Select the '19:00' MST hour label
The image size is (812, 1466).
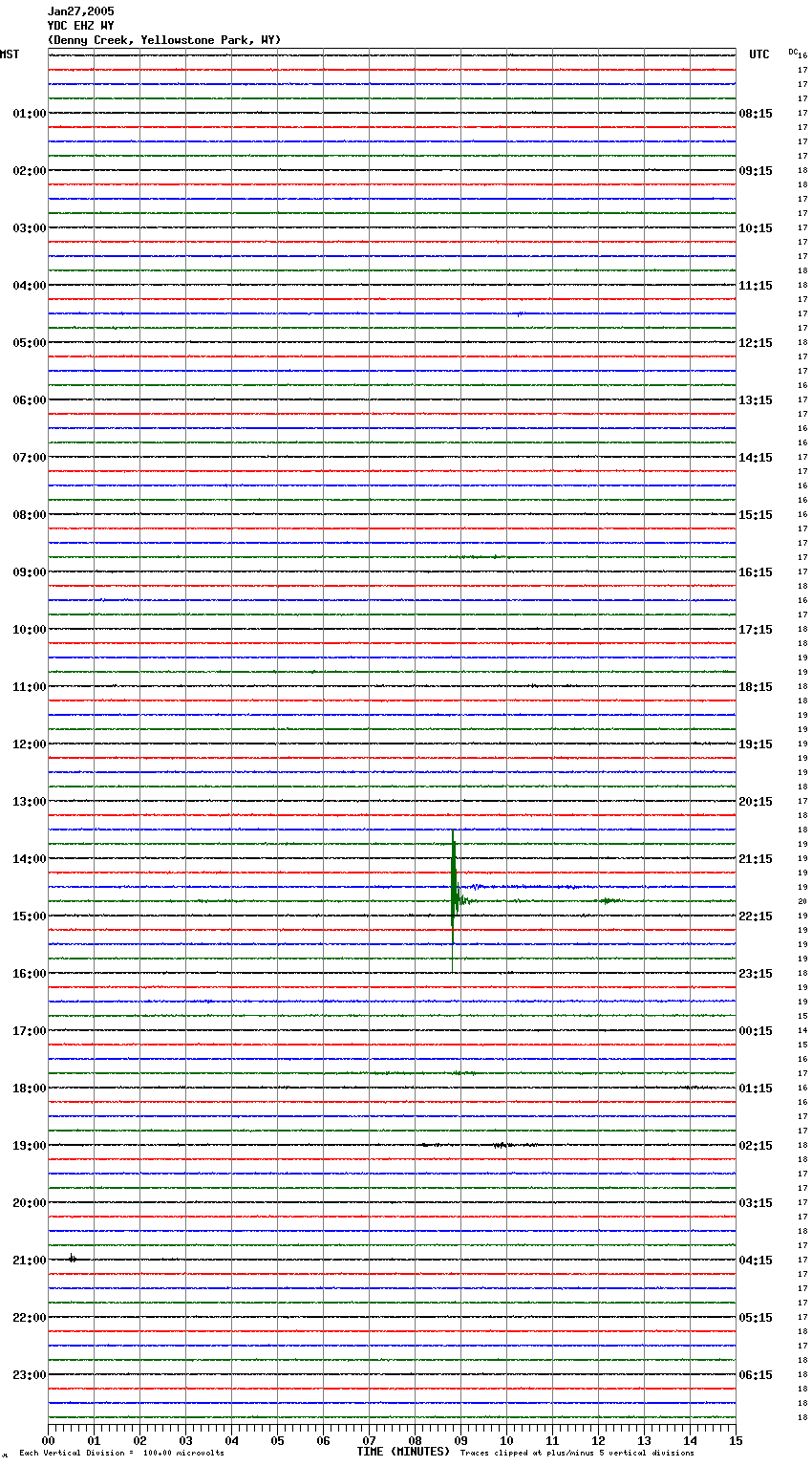30,1146
